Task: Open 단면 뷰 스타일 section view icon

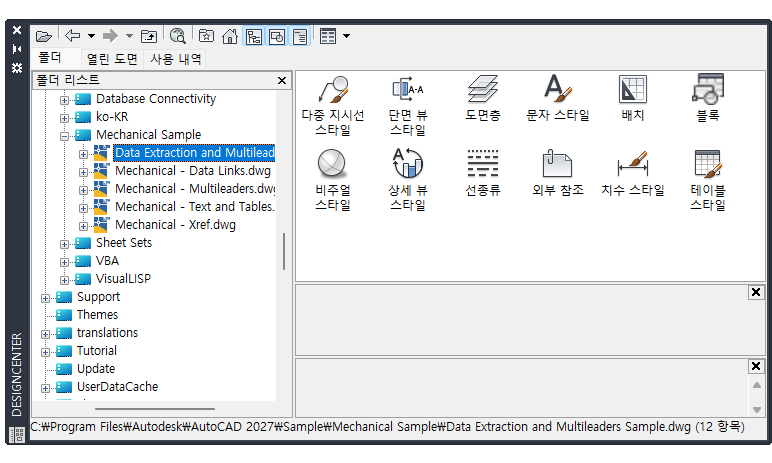Action: (408, 105)
